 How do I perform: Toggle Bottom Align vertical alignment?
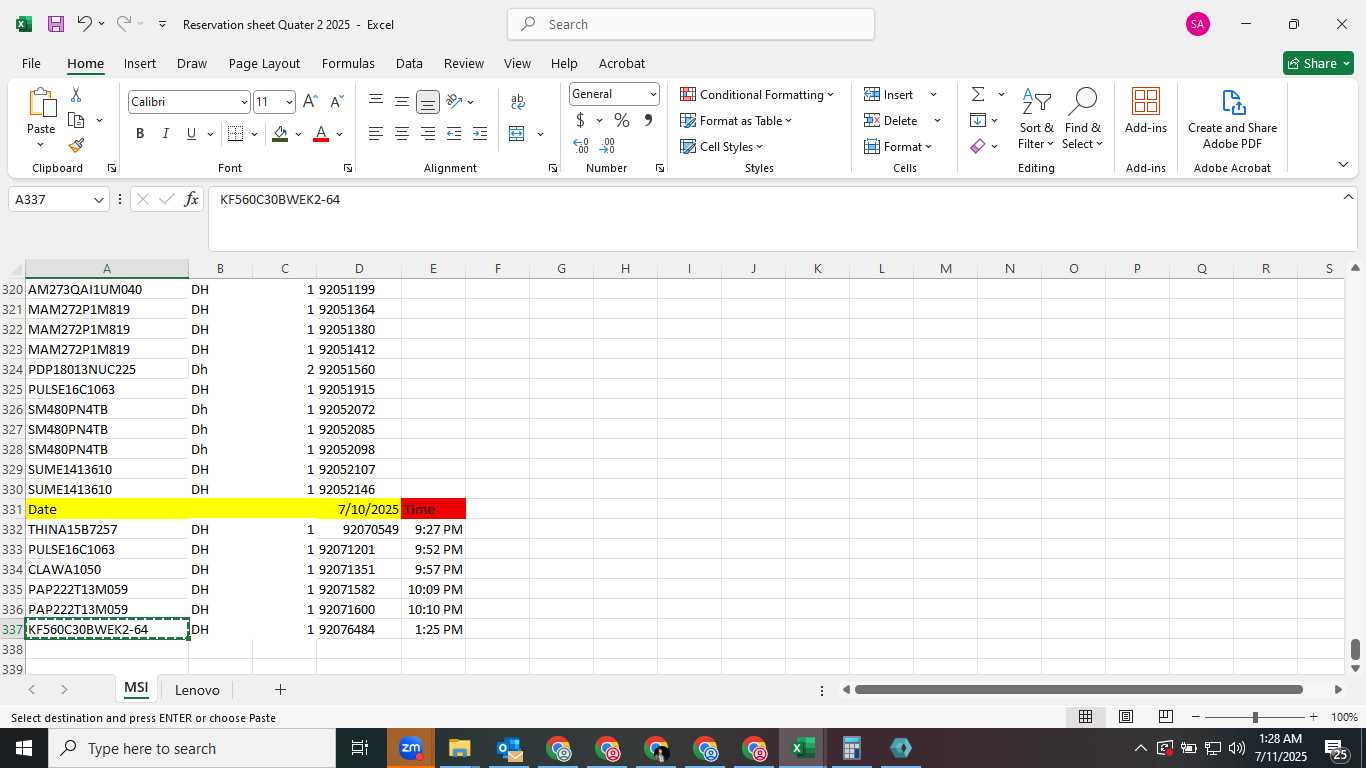(x=428, y=102)
